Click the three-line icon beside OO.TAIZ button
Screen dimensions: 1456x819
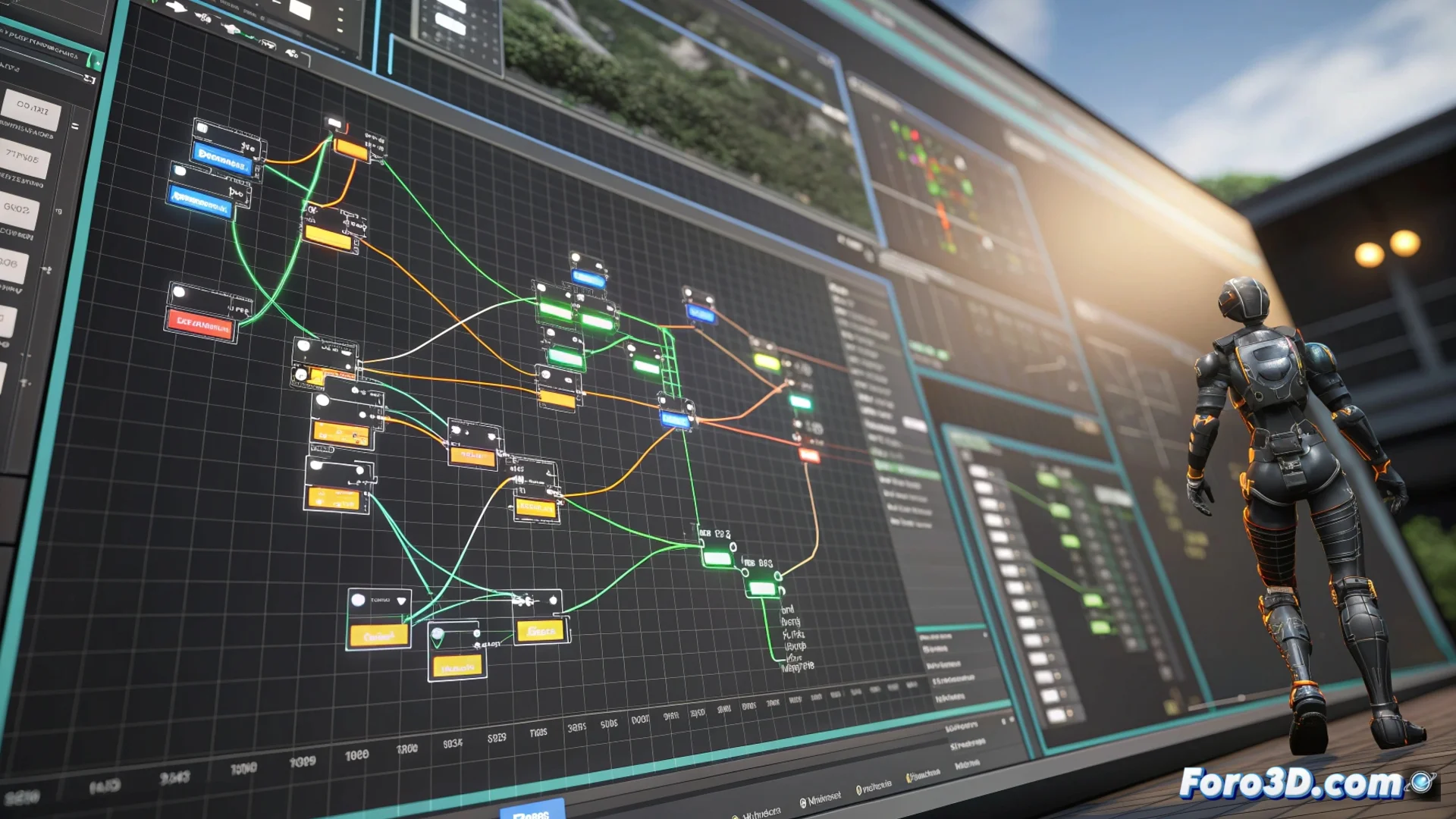[x=74, y=126]
